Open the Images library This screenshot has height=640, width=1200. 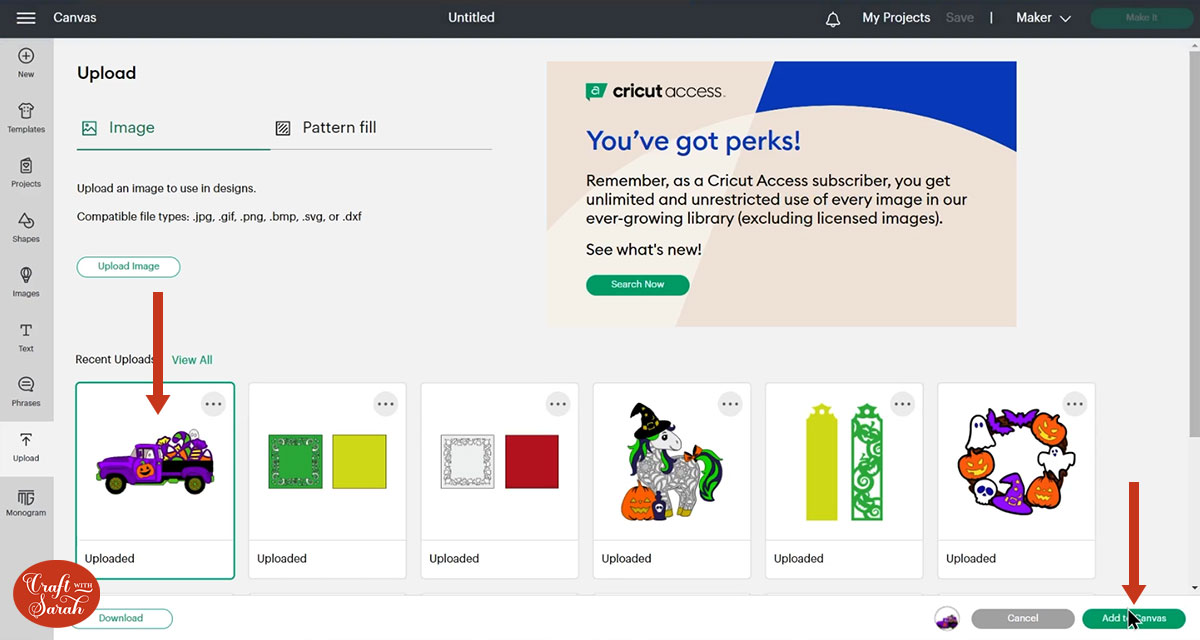click(26, 282)
